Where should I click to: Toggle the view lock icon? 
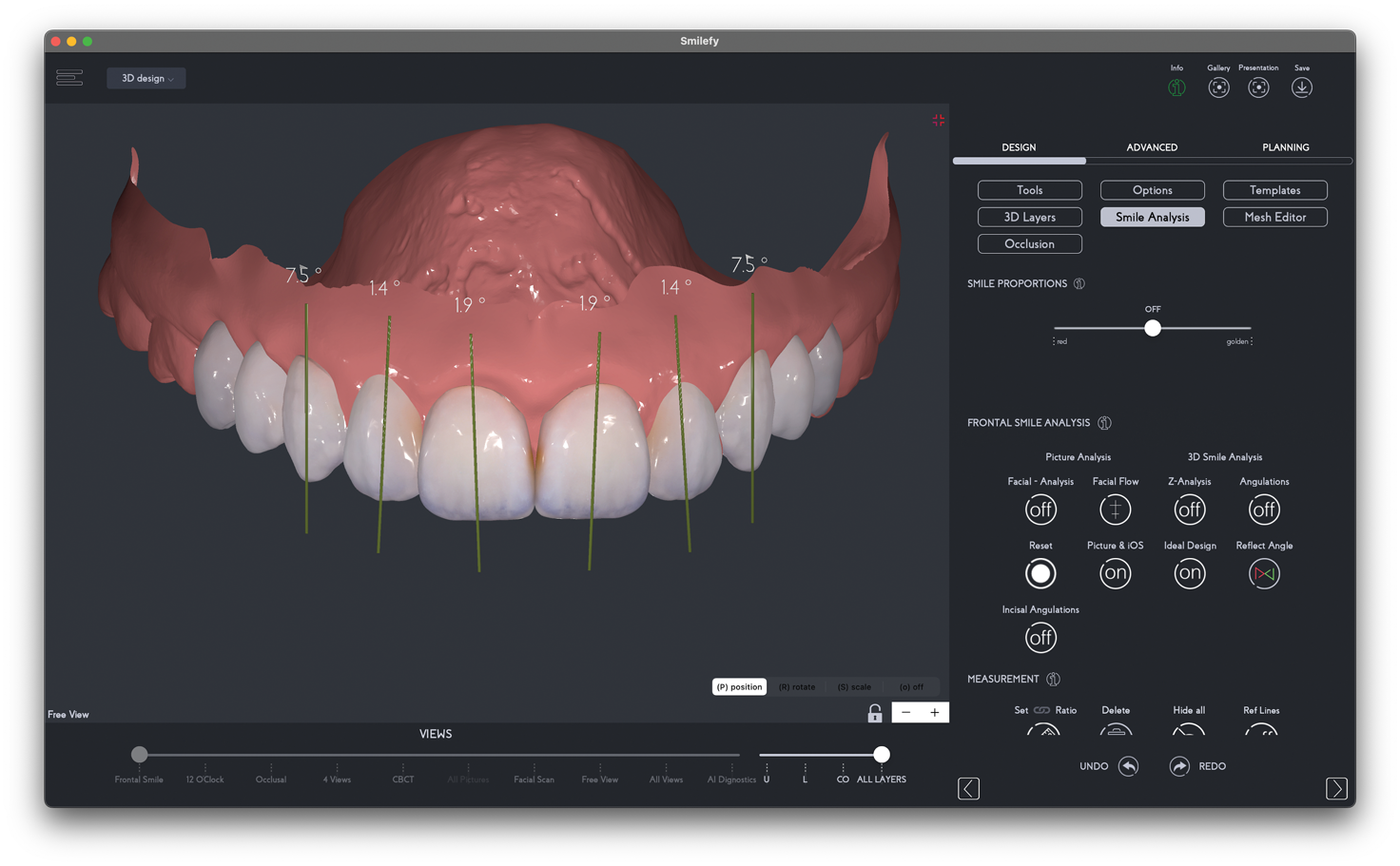(x=874, y=713)
